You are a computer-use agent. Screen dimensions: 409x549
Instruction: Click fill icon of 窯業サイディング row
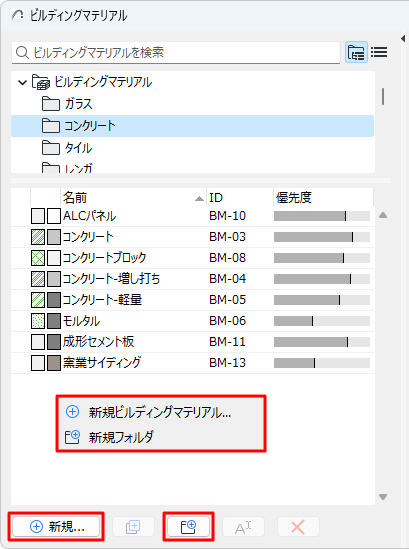38,363
